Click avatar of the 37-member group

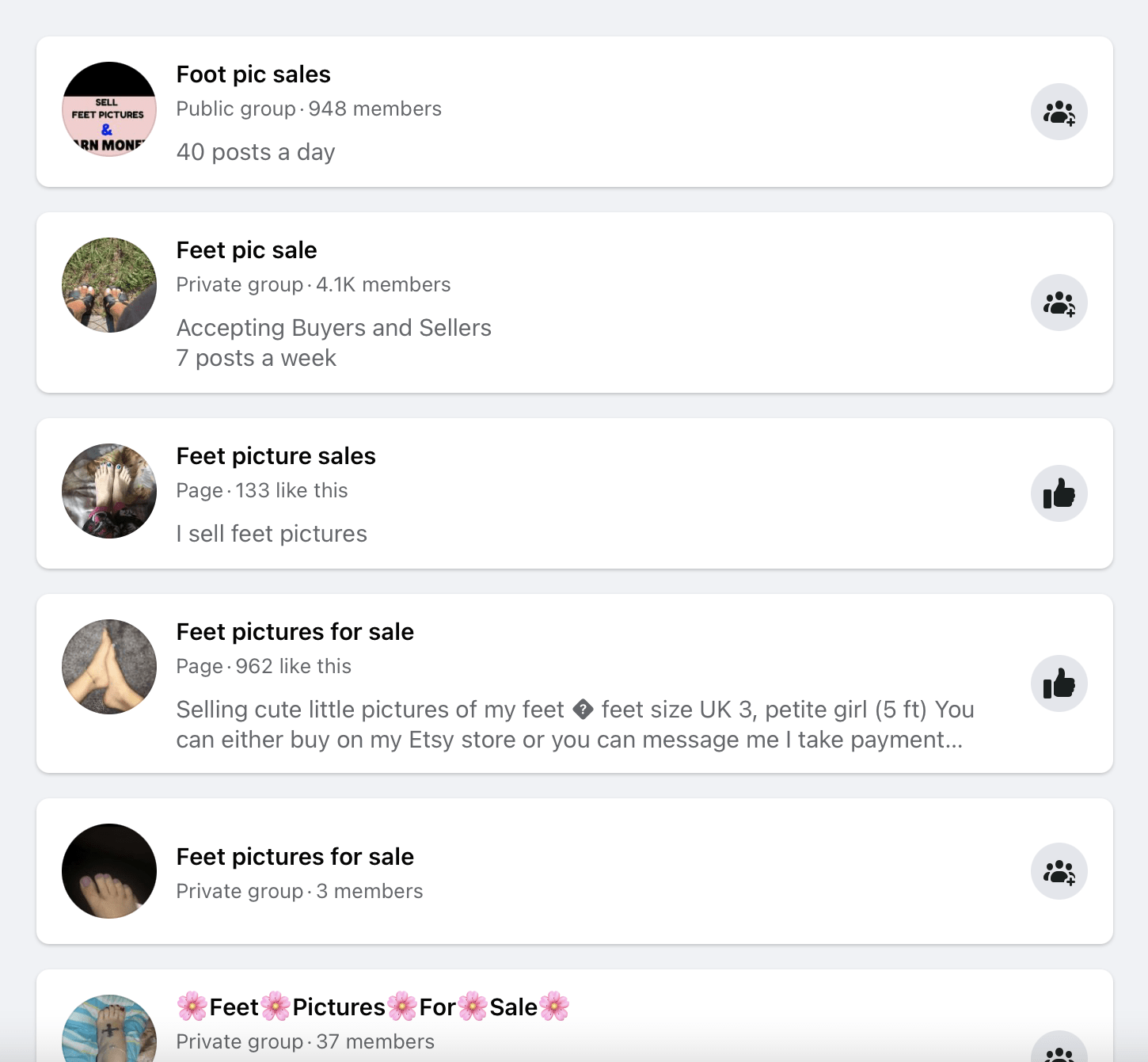pyautogui.click(x=109, y=1028)
